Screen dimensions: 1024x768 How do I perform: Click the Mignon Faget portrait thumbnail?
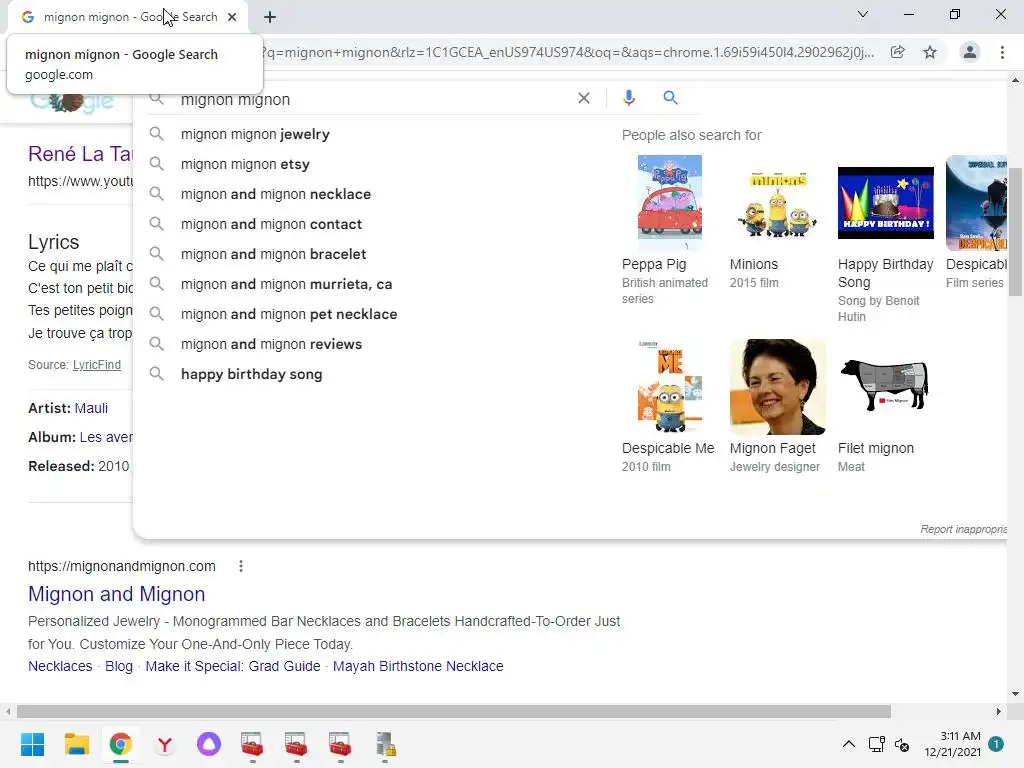[x=777, y=387]
